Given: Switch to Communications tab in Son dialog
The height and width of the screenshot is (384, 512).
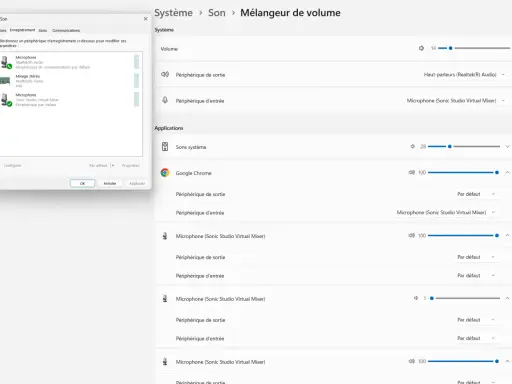Looking at the screenshot, I should tap(66, 30).
